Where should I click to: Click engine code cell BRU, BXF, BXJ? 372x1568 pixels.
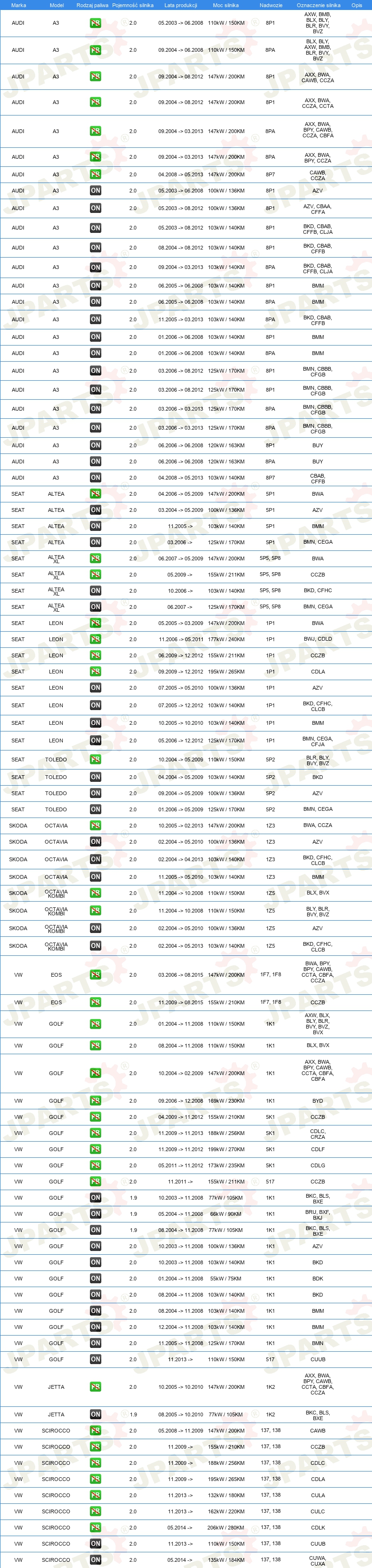[318, 1214]
